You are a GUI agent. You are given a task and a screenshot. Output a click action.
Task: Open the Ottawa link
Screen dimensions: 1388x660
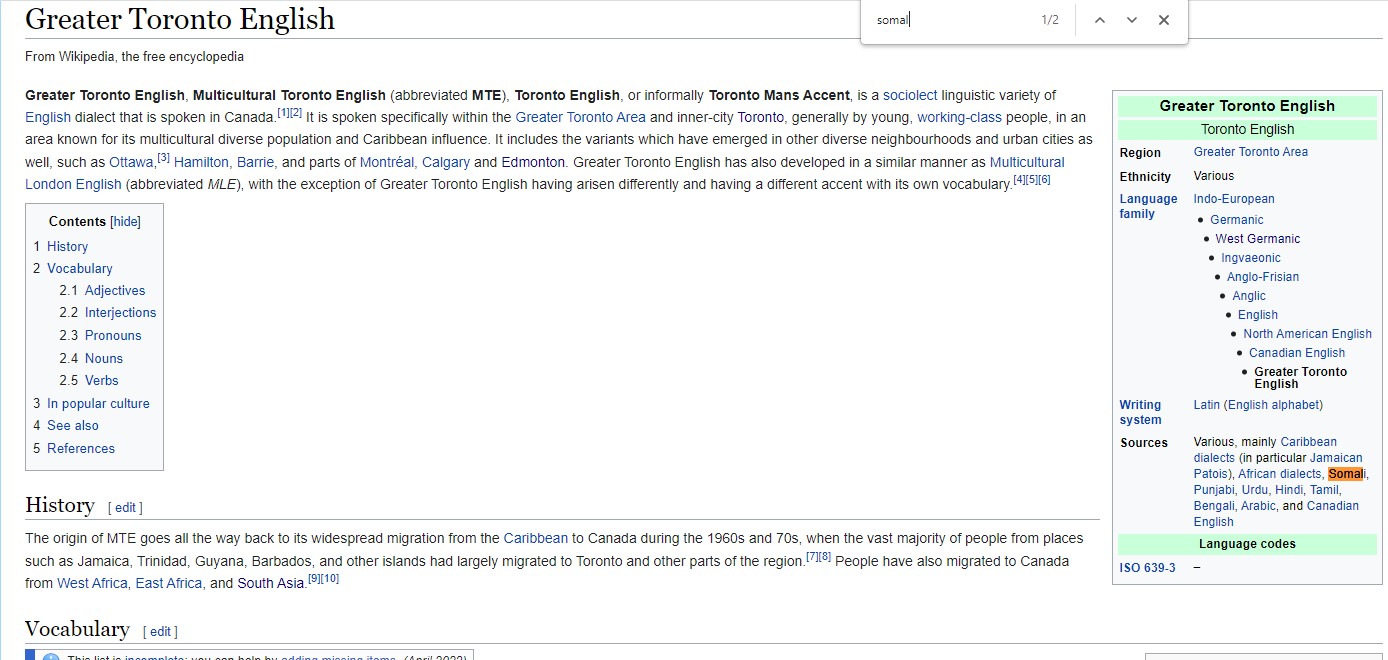click(132, 162)
